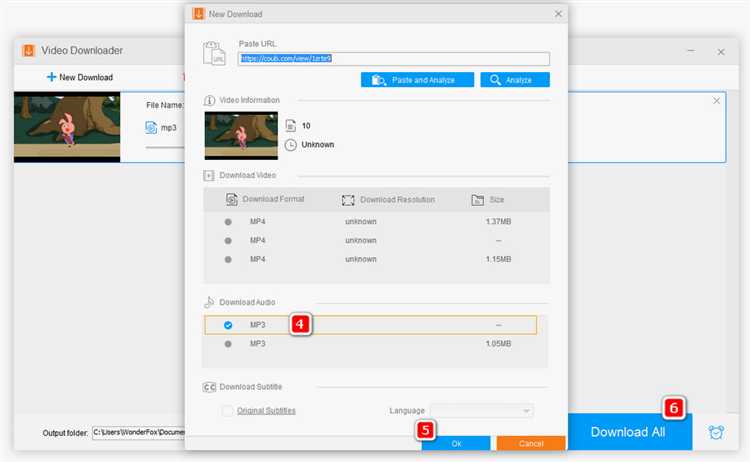Remove the download task with its X
Screen dimensions: 750x462
click(716, 101)
